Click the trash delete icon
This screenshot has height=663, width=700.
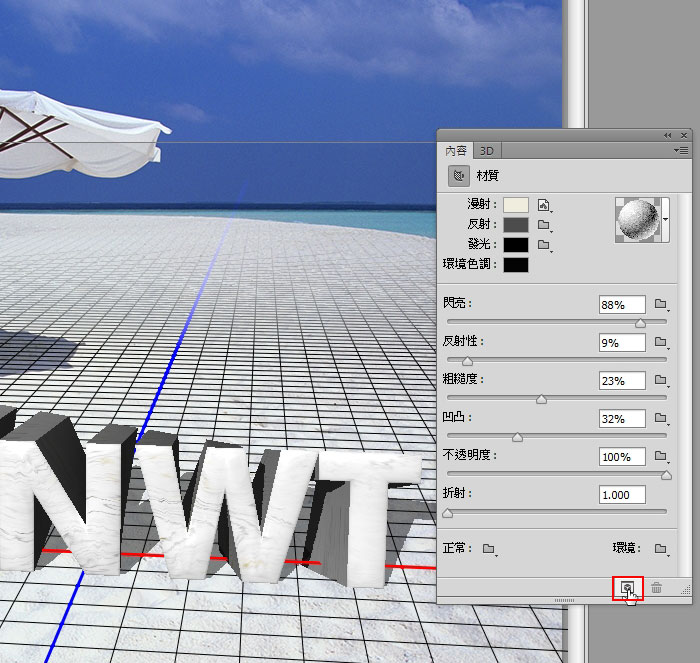coord(657,589)
